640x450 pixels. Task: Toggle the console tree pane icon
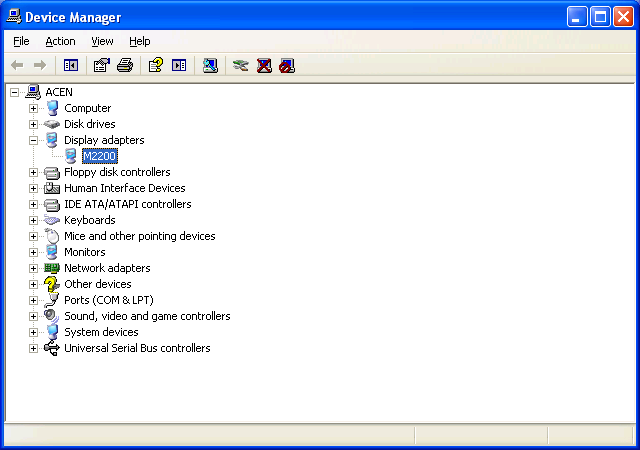(71, 65)
